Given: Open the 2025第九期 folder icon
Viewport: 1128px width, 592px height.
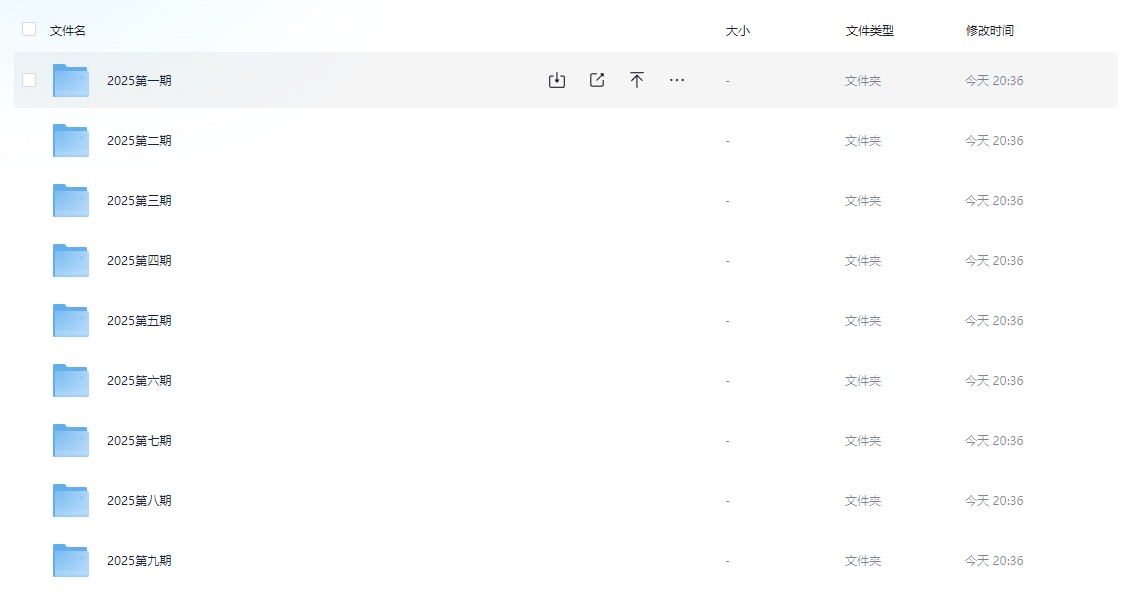Looking at the screenshot, I should [x=70, y=560].
